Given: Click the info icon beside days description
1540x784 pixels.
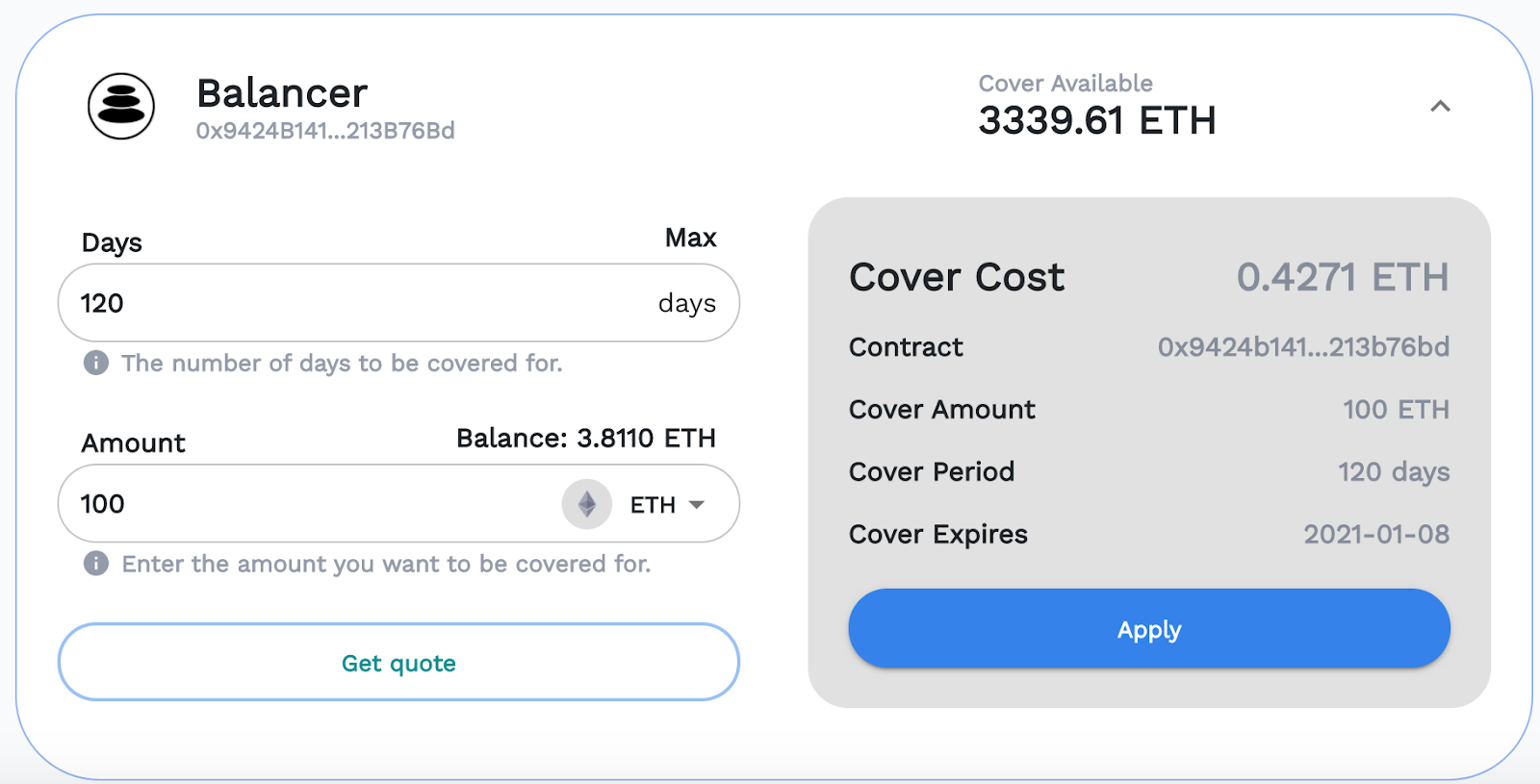Looking at the screenshot, I should (96, 363).
